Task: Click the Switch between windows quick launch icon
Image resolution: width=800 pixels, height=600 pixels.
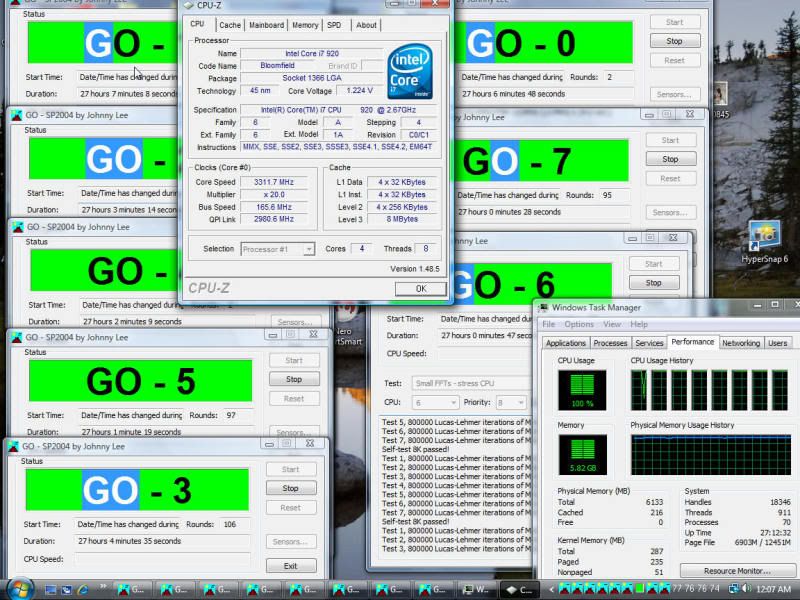Action: [66, 590]
